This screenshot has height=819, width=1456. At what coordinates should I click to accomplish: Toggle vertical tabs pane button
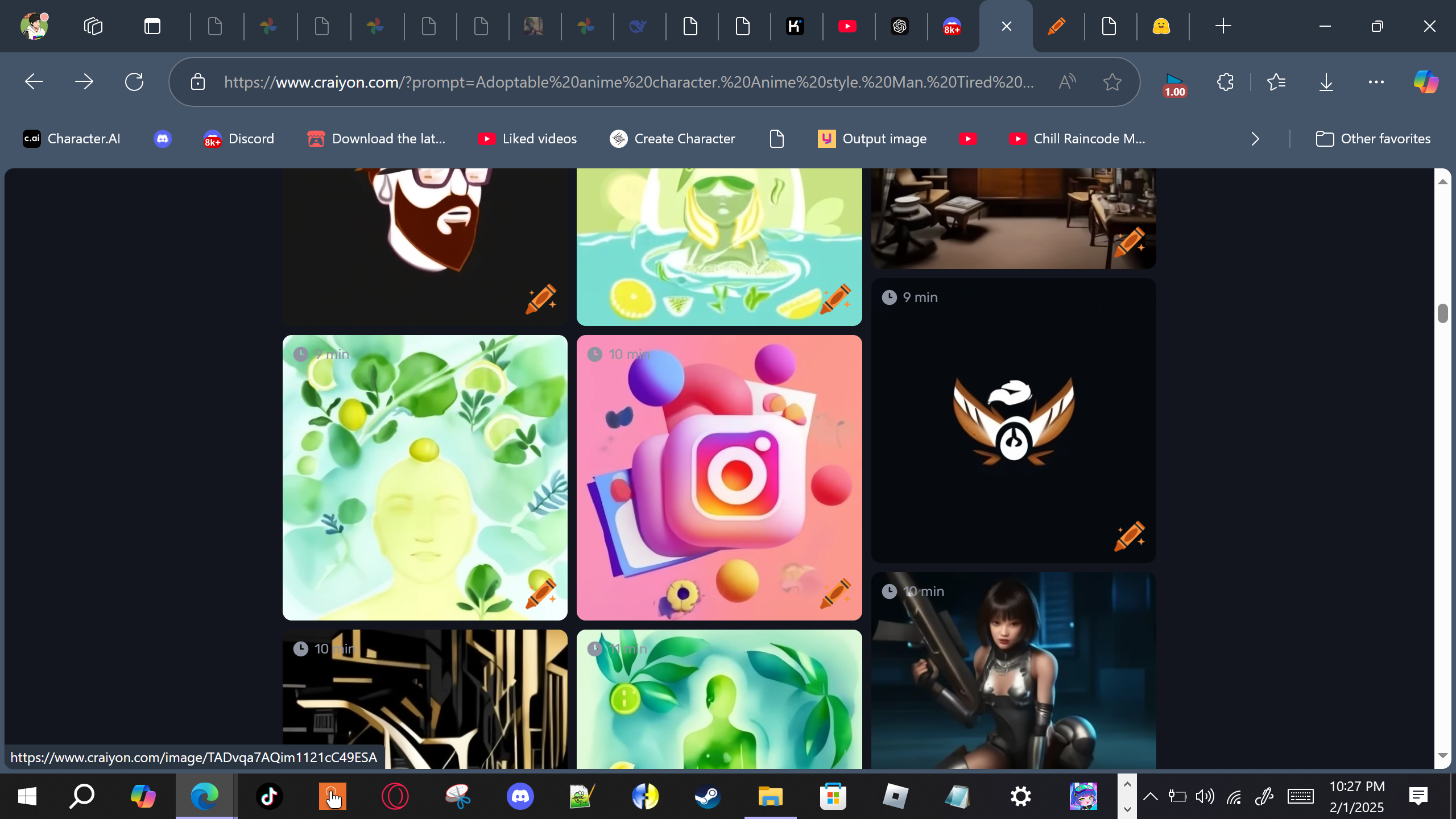pyautogui.click(x=152, y=26)
